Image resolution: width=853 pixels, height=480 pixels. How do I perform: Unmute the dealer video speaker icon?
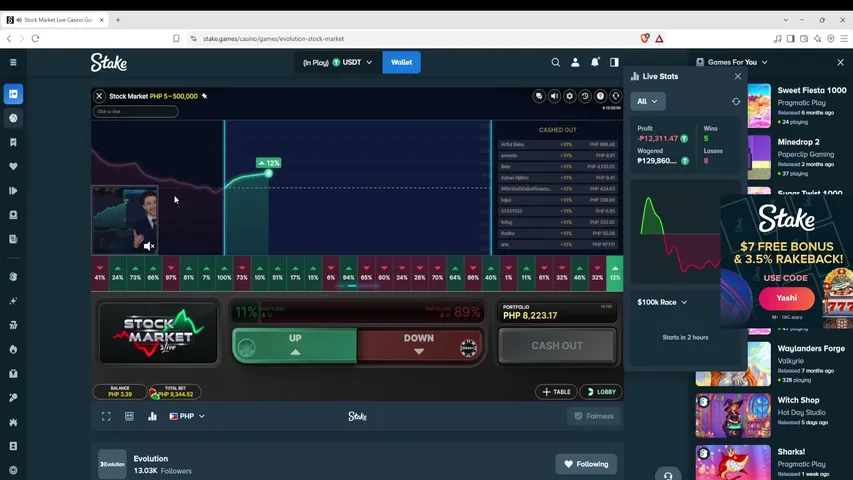tap(149, 247)
